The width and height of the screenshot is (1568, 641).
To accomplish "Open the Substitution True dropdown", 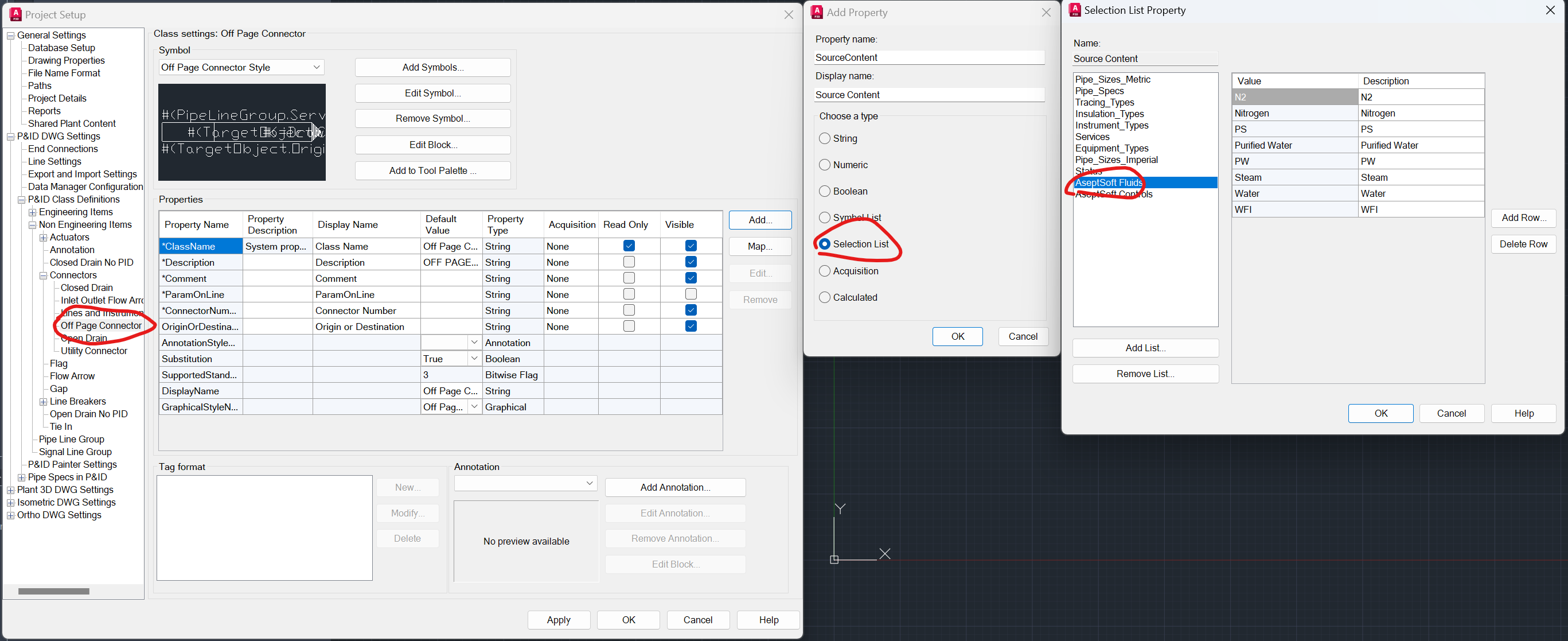I will click(x=474, y=358).
